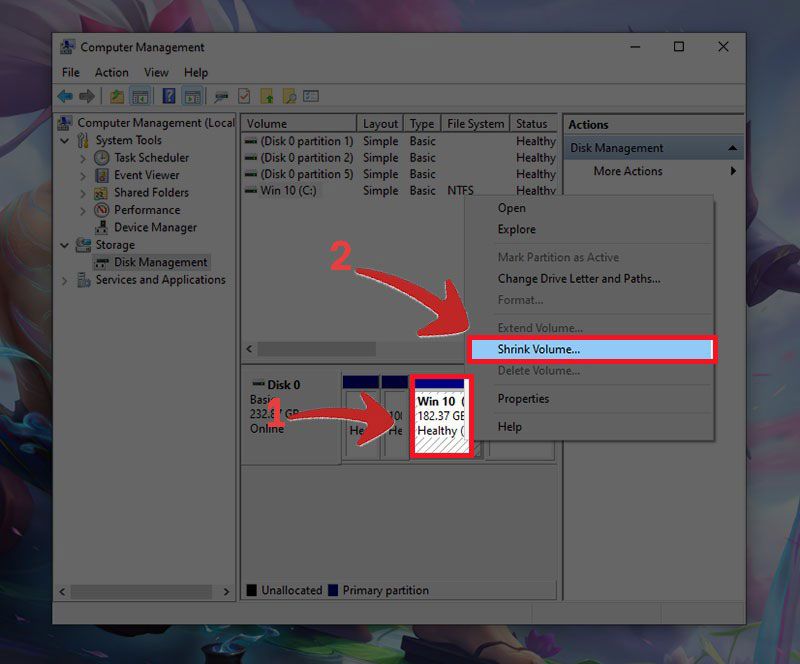
Task: Choose Shrink Volume... from context menu
Action: [591, 350]
